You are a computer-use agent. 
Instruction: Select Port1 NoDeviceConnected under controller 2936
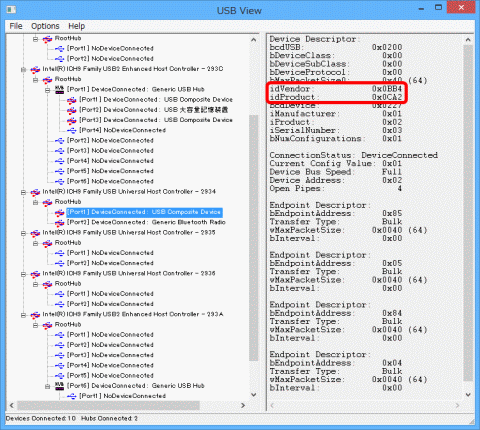pyautogui.click(x=110, y=294)
